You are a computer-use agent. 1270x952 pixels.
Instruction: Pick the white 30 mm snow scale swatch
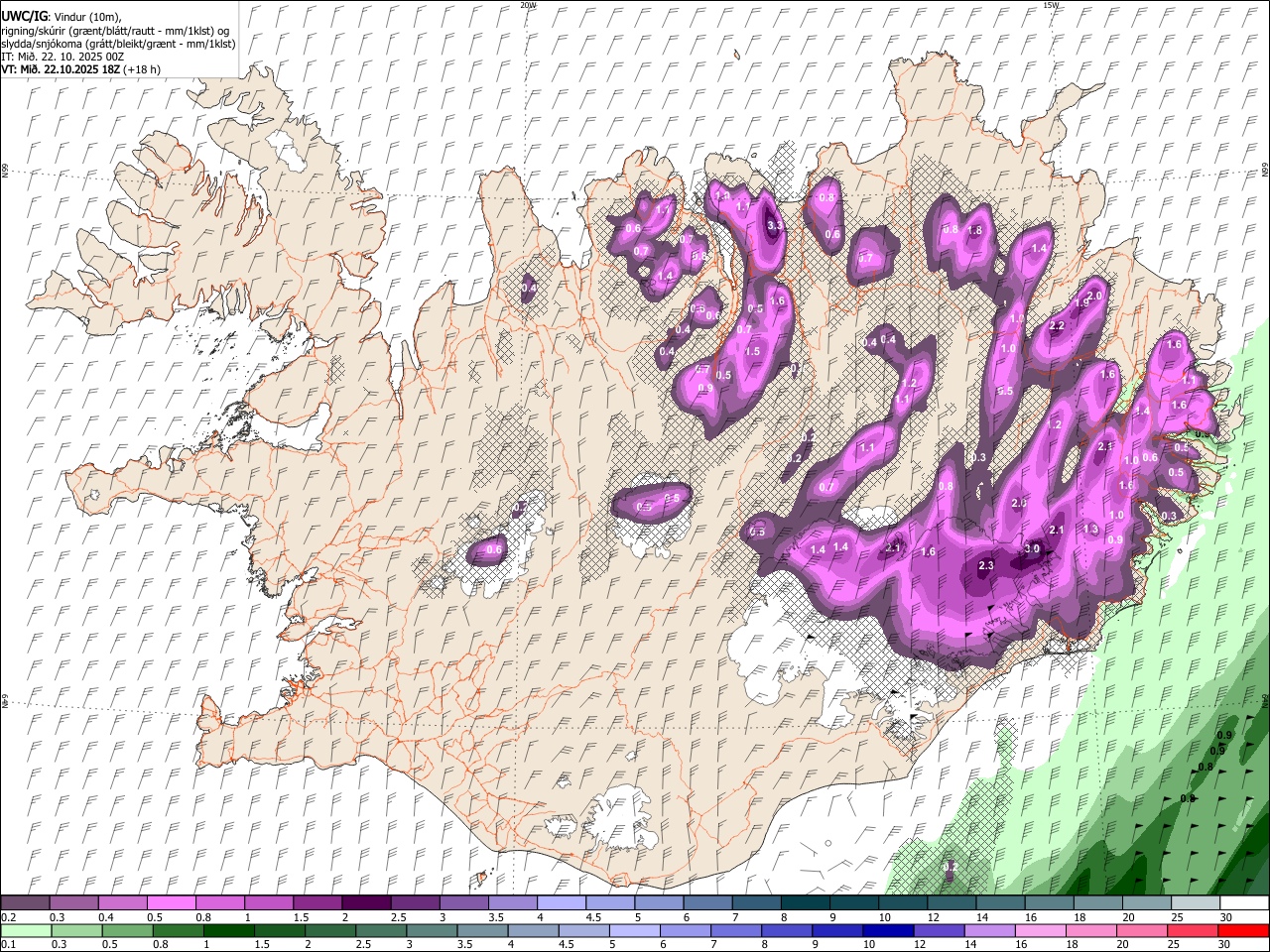(x=1244, y=902)
